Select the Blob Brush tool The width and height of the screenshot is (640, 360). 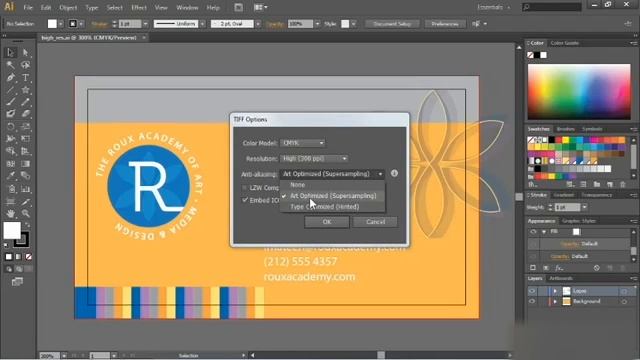tap(11, 114)
